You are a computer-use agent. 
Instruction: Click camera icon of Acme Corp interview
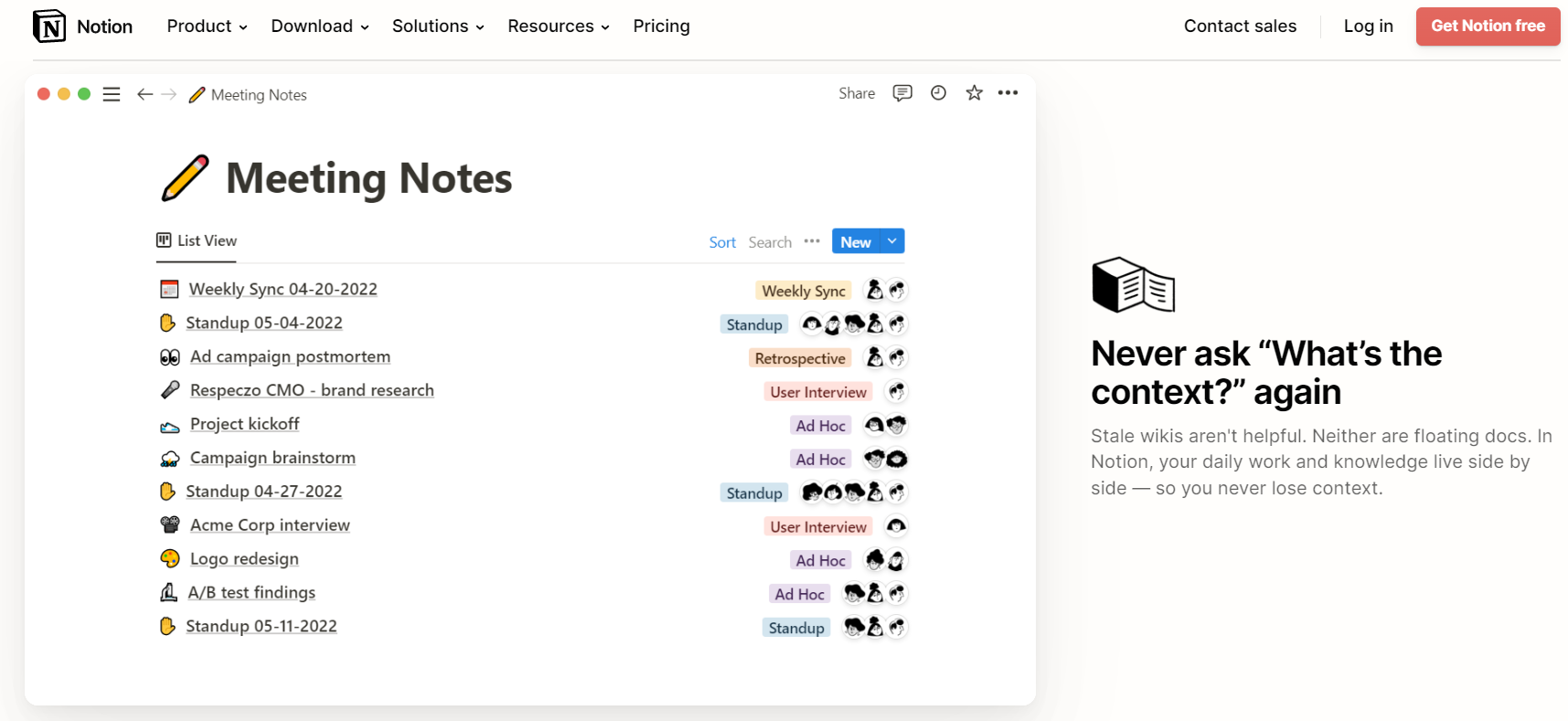pos(170,525)
